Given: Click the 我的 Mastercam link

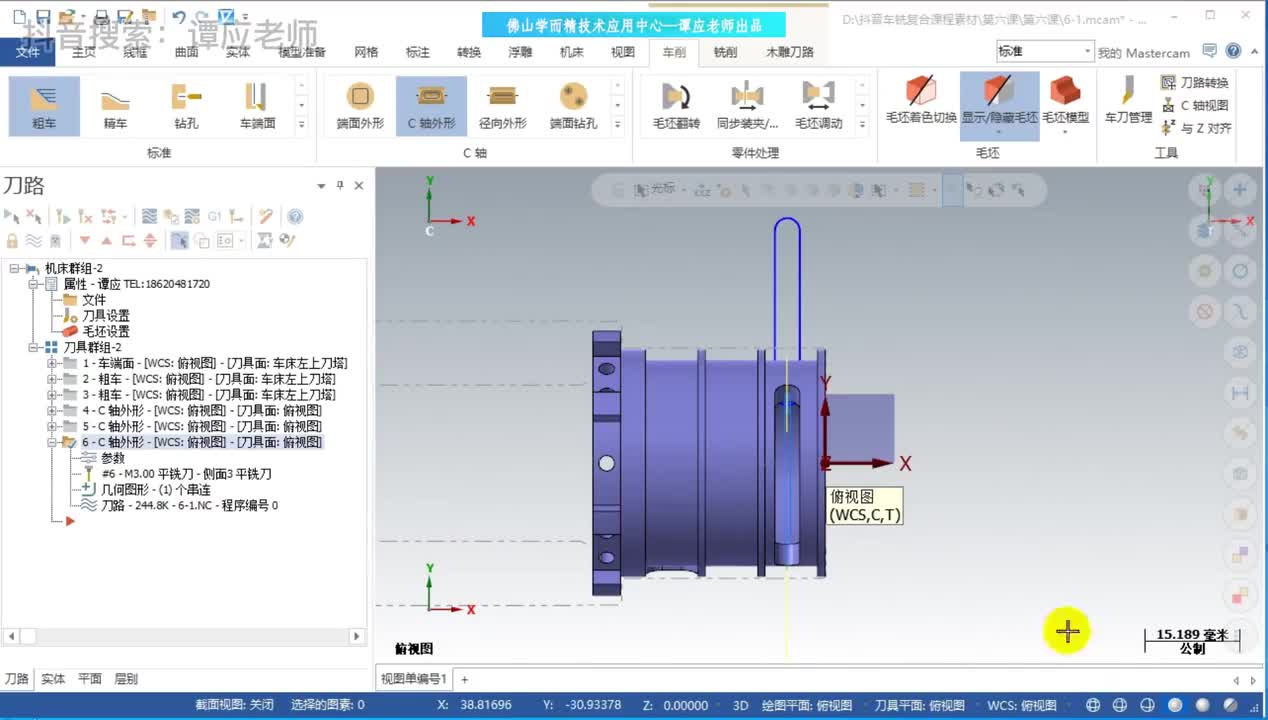Looking at the screenshot, I should tap(1144, 53).
